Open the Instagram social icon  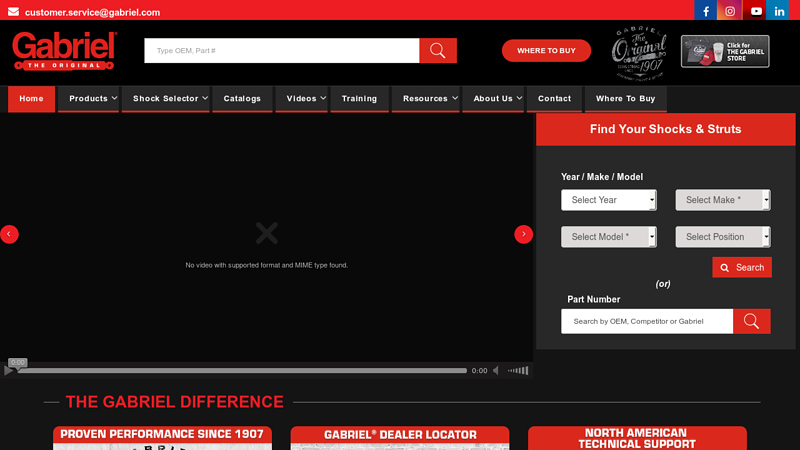click(730, 11)
